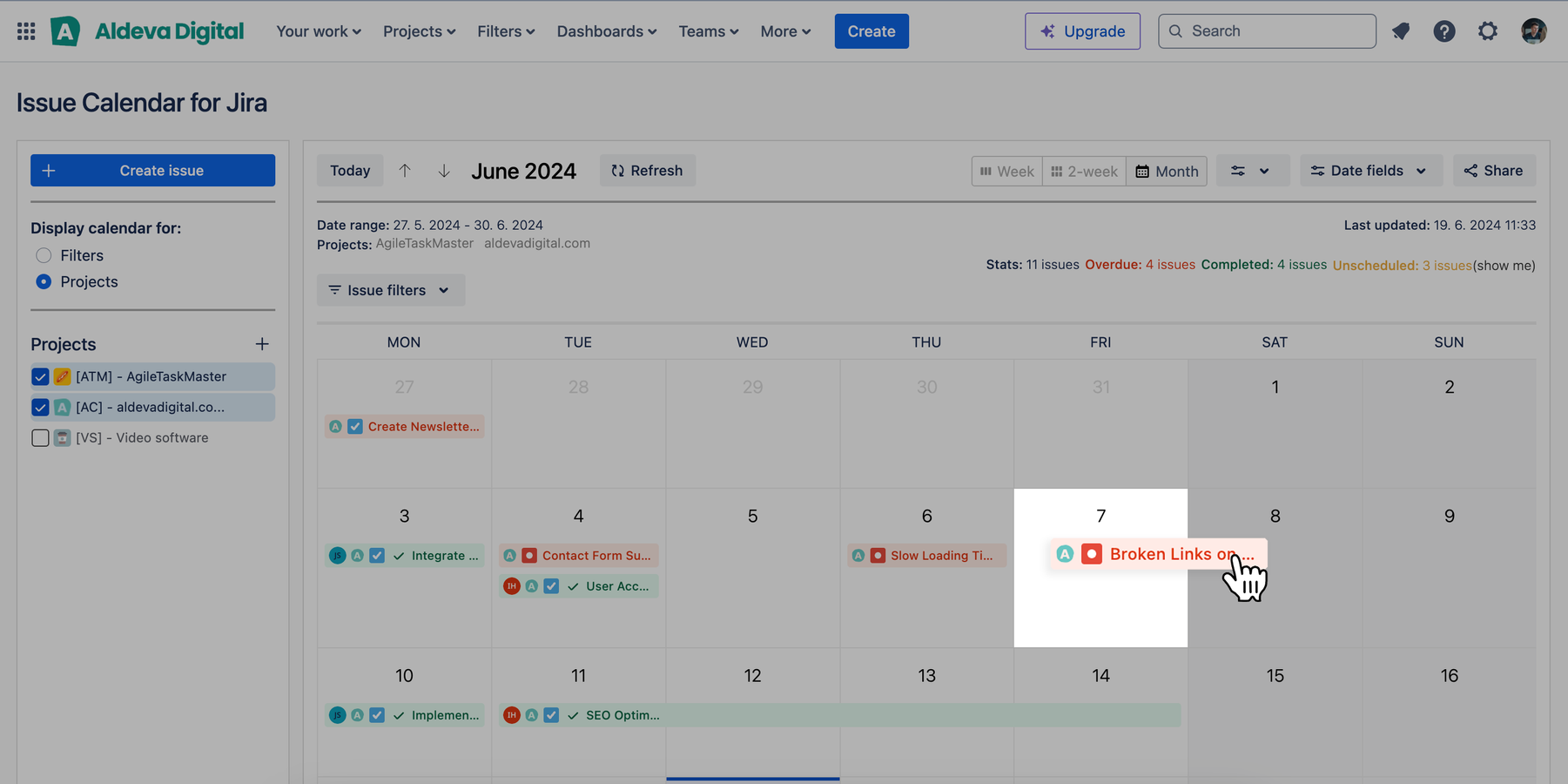Click red bug icon on Contact Form Su... issue
Screen dimensions: 1568x784
(x=529, y=556)
